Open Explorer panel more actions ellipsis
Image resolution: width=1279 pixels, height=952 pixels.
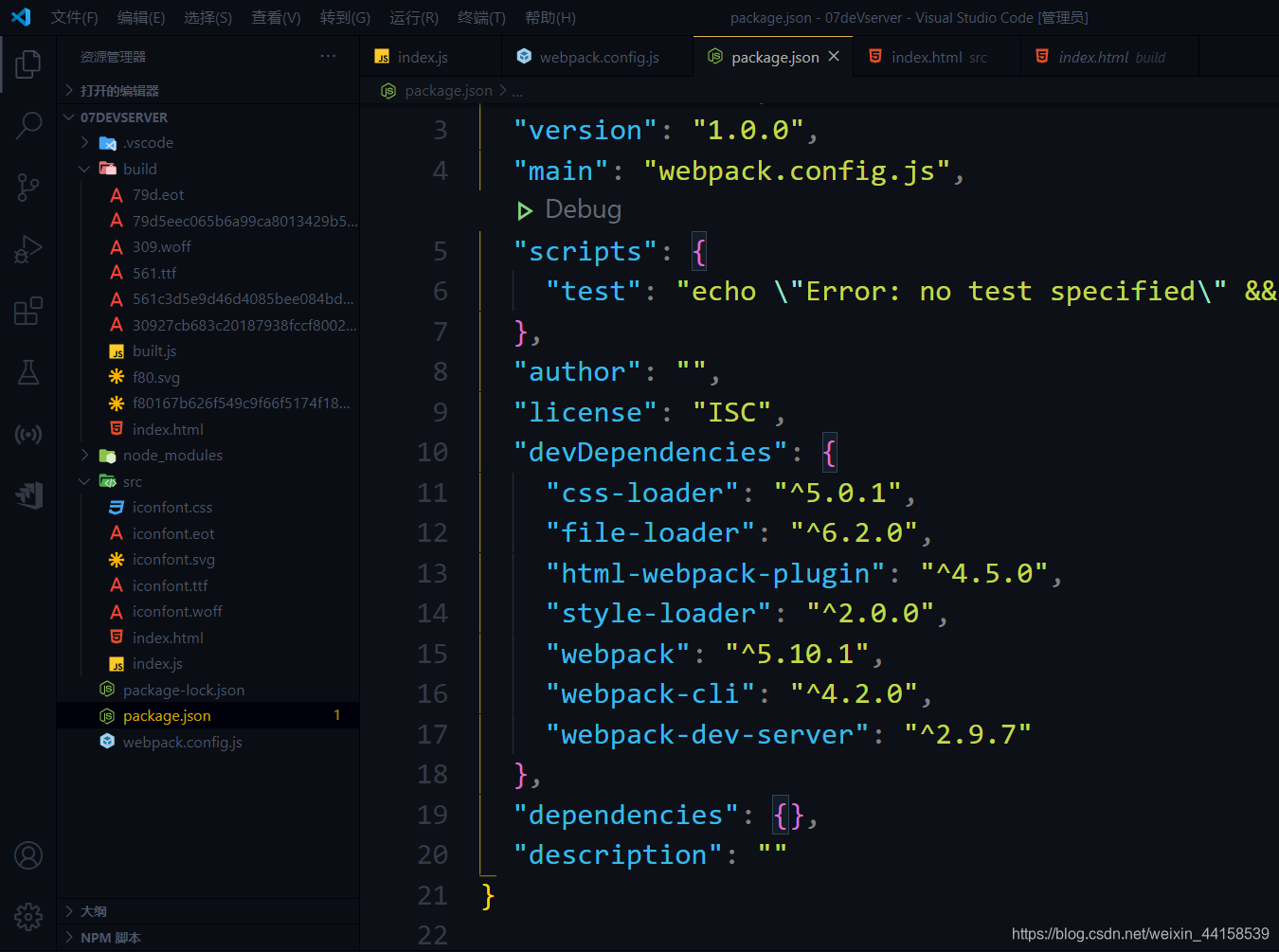(x=328, y=56)
